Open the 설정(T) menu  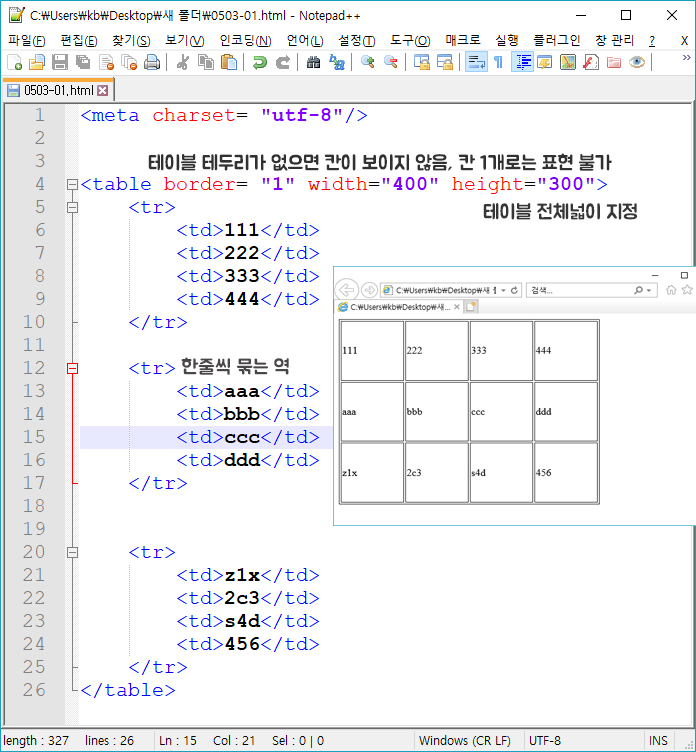pos(357,40)
